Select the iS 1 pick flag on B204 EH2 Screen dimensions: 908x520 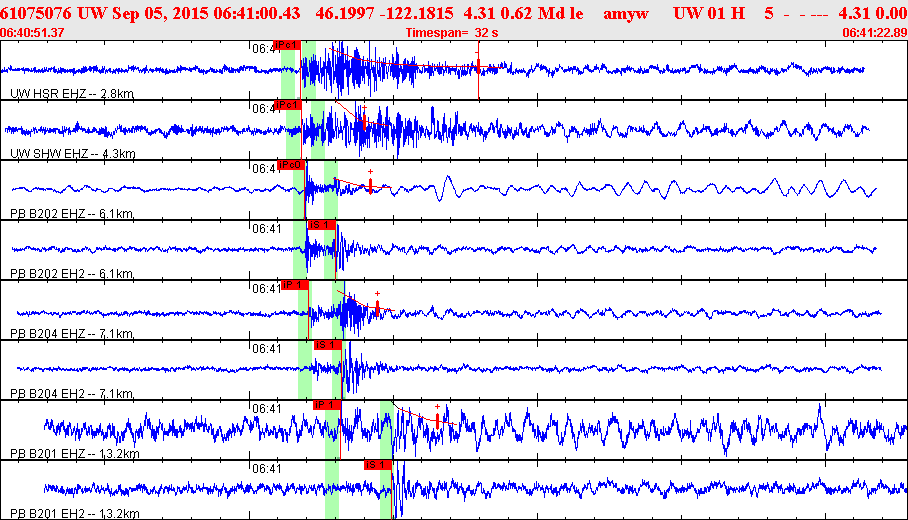(x=327, y=345)
